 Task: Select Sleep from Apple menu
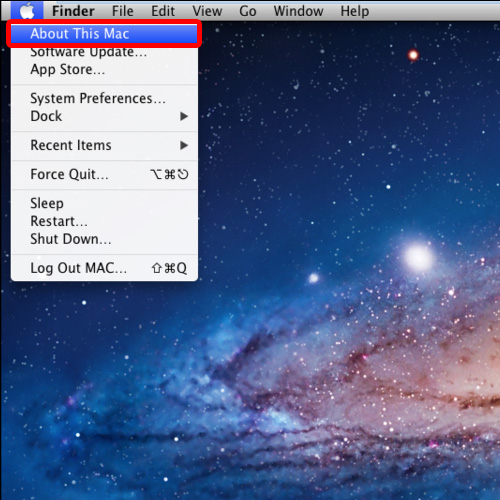tap(104, 203)
